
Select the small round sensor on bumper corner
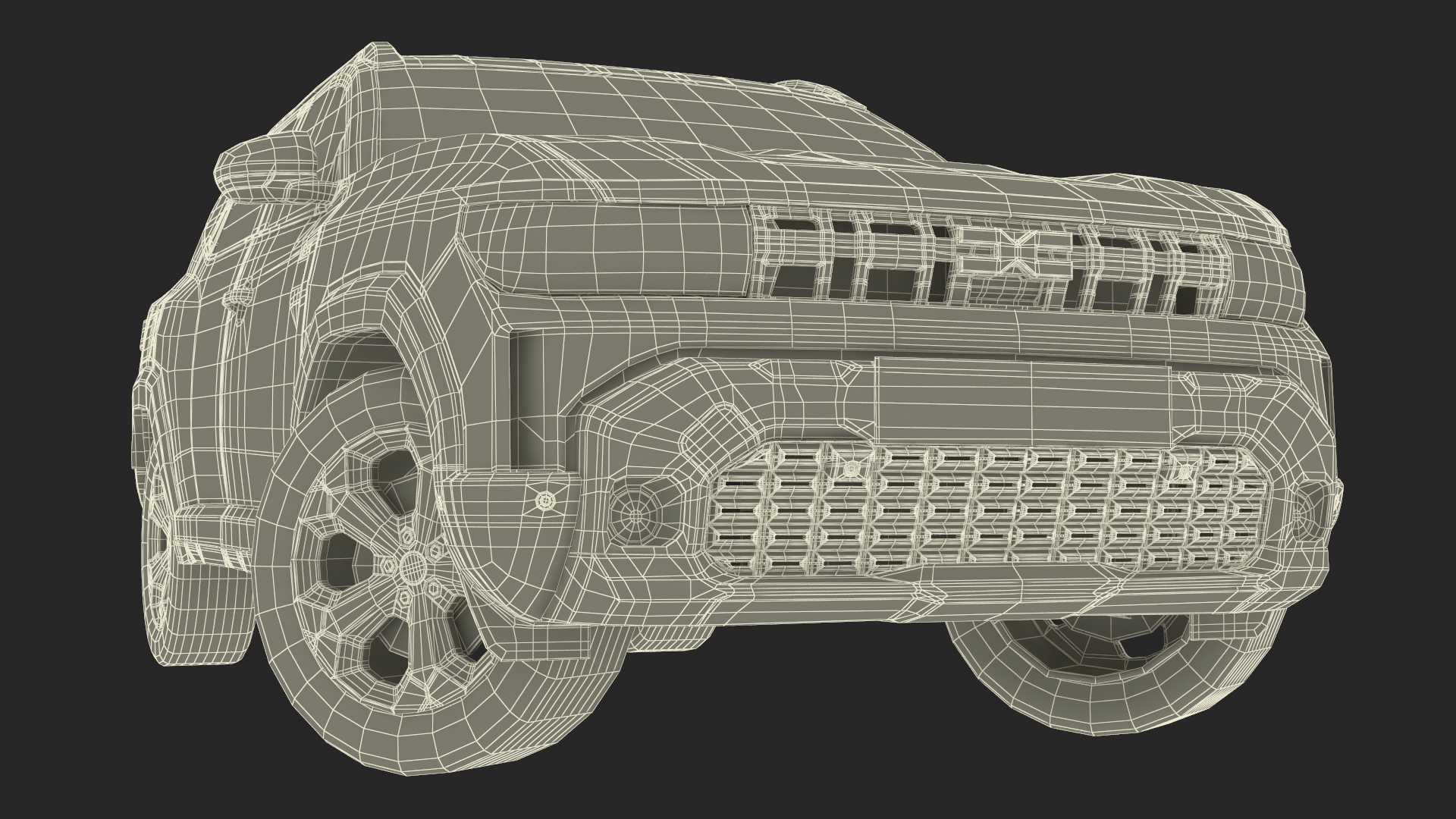tap(545, 500)
